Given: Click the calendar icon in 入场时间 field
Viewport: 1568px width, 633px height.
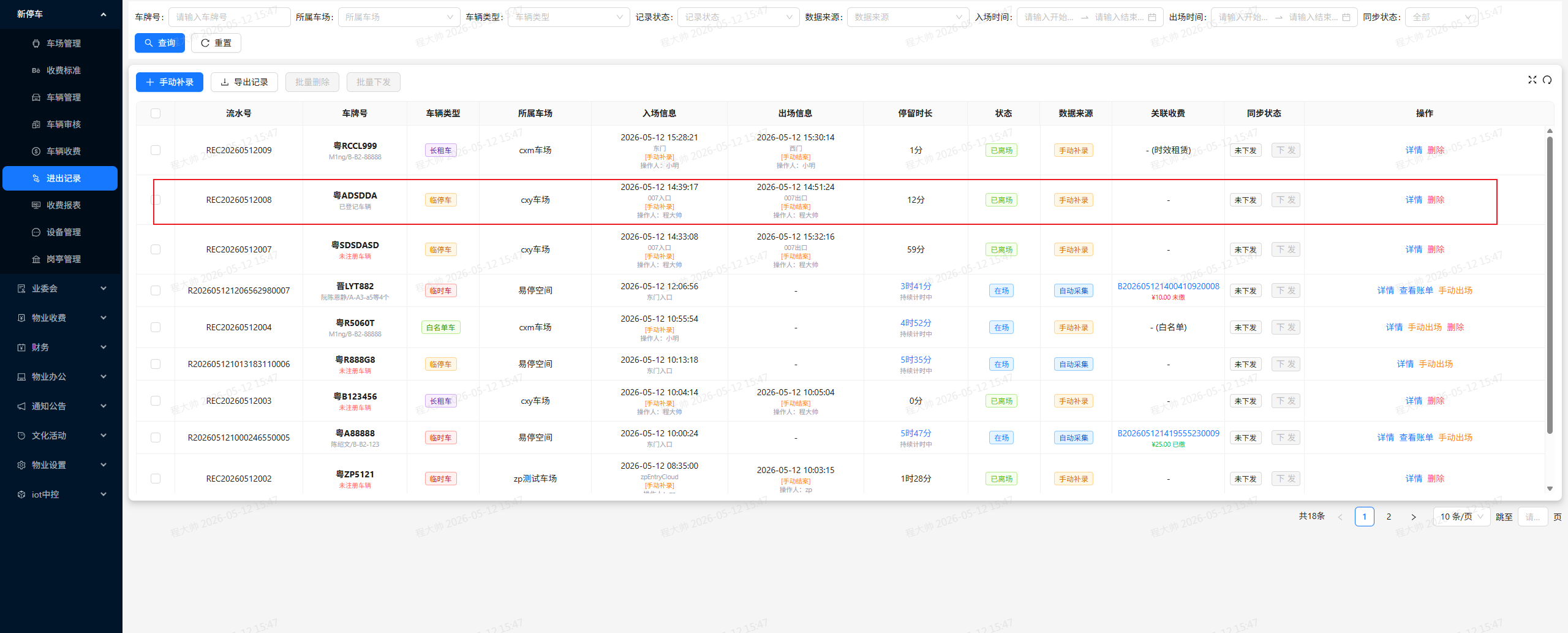Looking at the screenshot, I should click(x=1152, y=17).
